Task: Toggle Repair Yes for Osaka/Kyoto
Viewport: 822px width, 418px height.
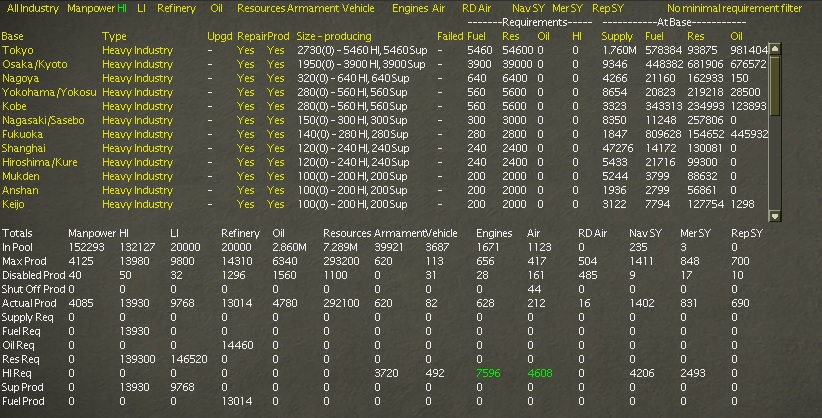Action: pyautogui.click(x=245, y=65)
